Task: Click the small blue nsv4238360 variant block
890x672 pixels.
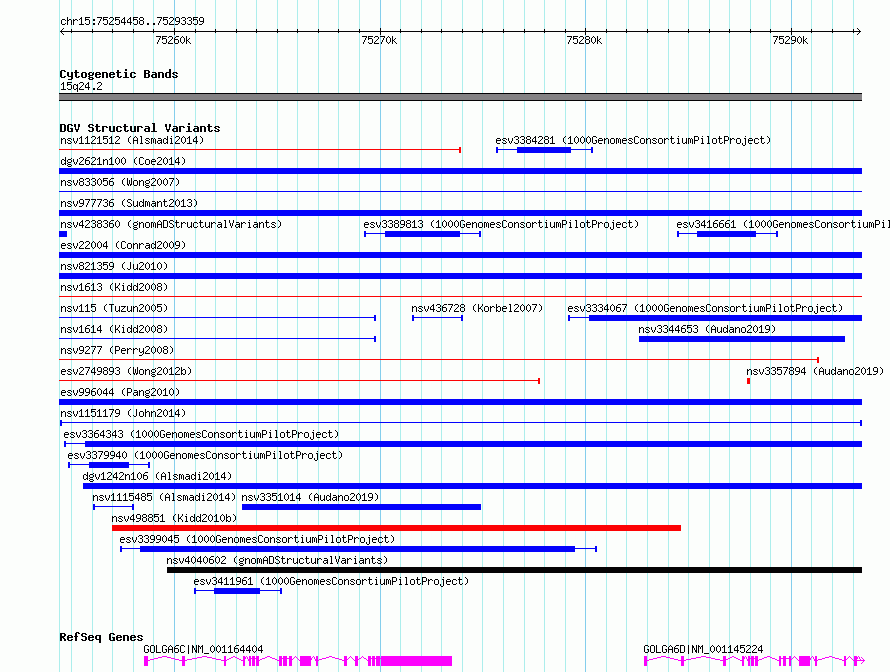Action: click(64, 234)
